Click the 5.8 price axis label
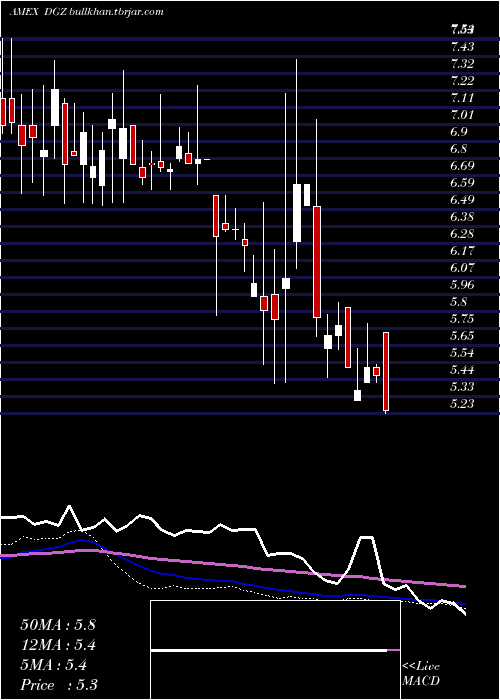500x700 pixels. [459, 302]
